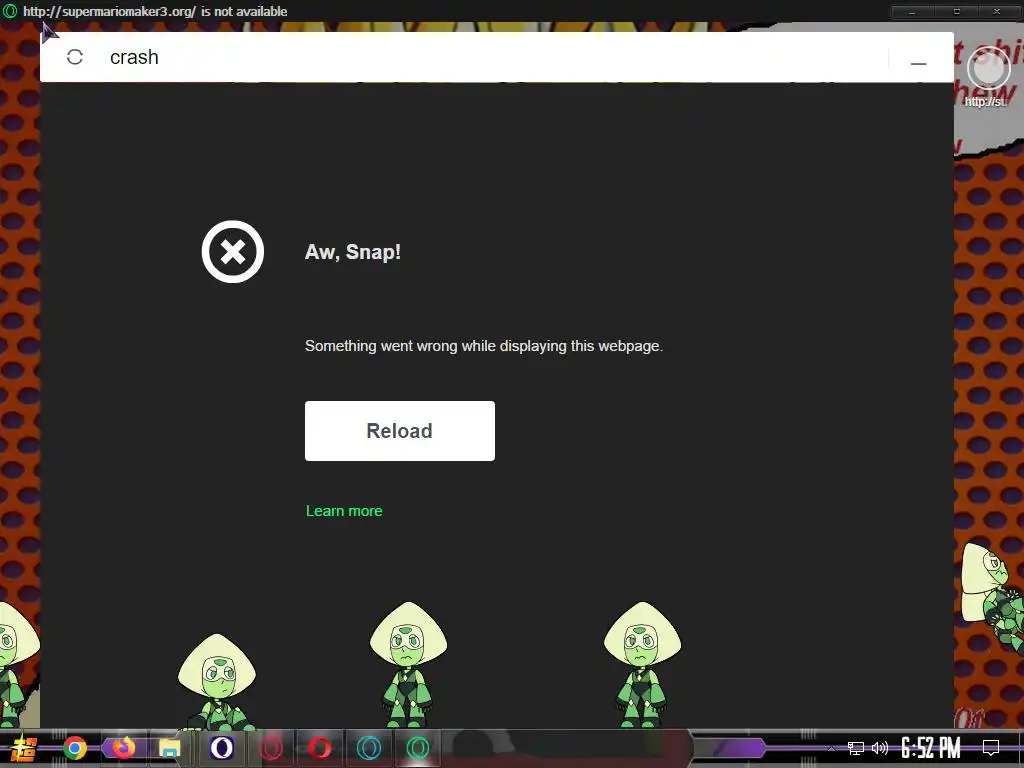This screenshot has height=768, width=1024.
Task: Open File Explorer from the taskbar
Action: 170,748
